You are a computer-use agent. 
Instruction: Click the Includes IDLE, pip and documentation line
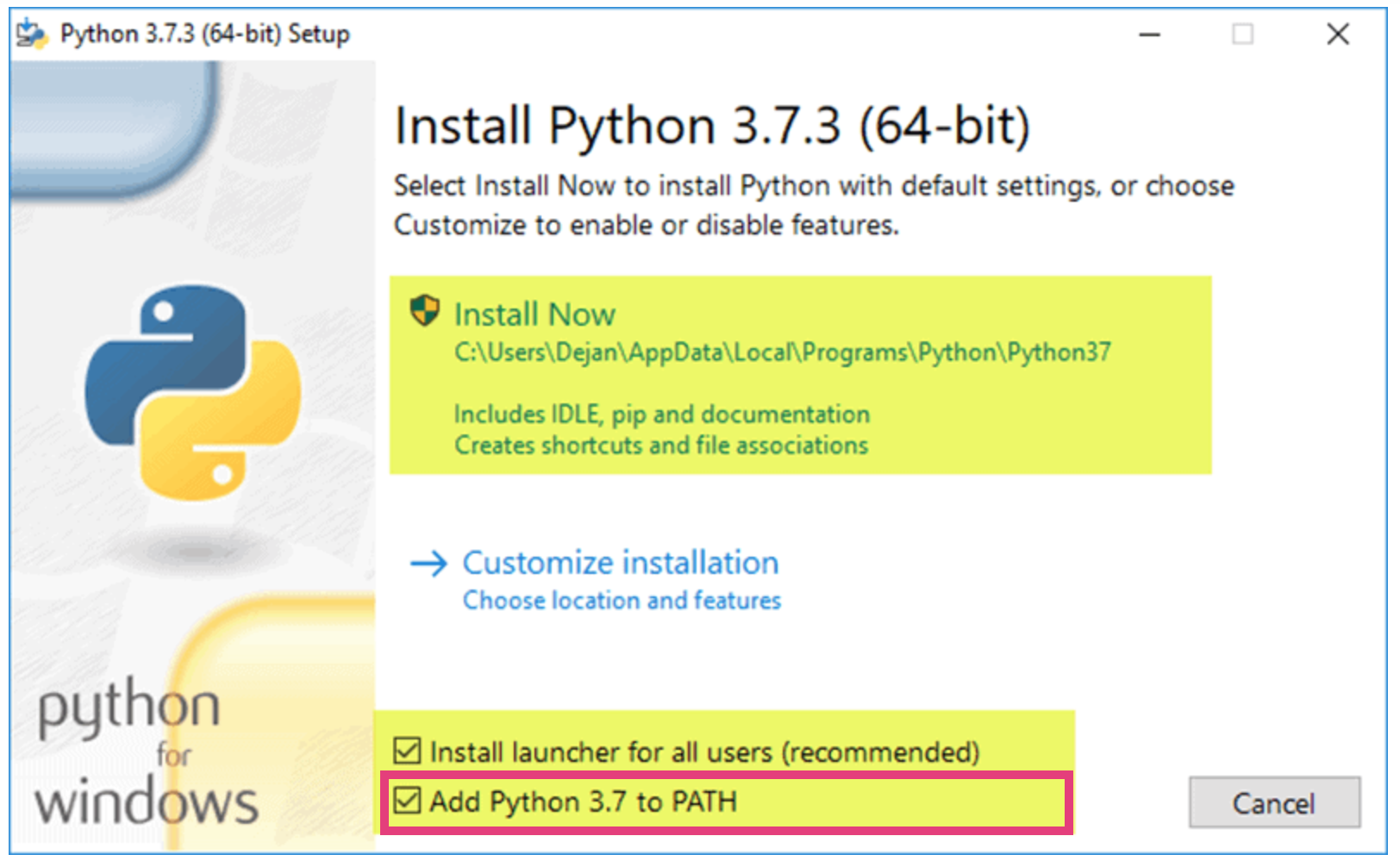click(x=661, y=415)
